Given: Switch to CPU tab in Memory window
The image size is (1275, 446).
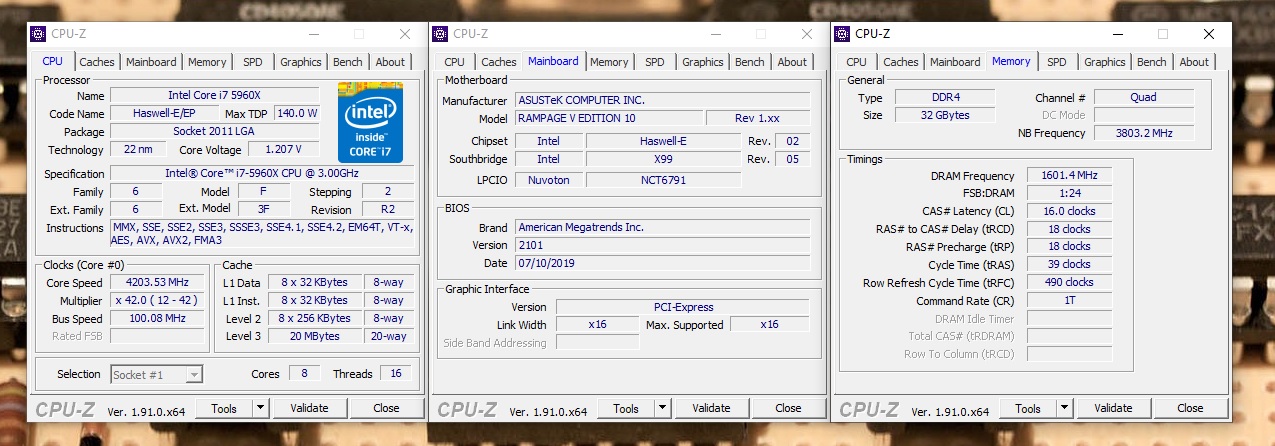Looking at the screenshot, I should point(856,62).
